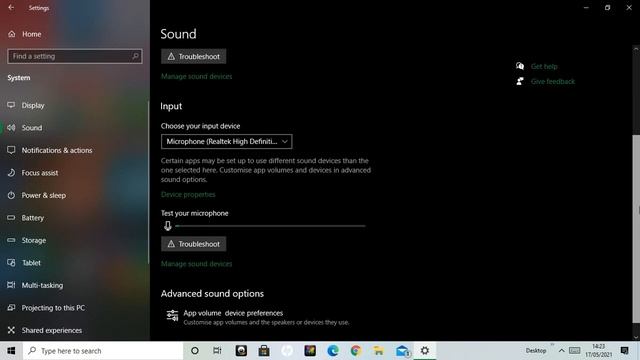The height and width of the screenshot is (360, 640).
Task: Open Focus assist settings
Action: pyautogui.click(x=40, y=173)
